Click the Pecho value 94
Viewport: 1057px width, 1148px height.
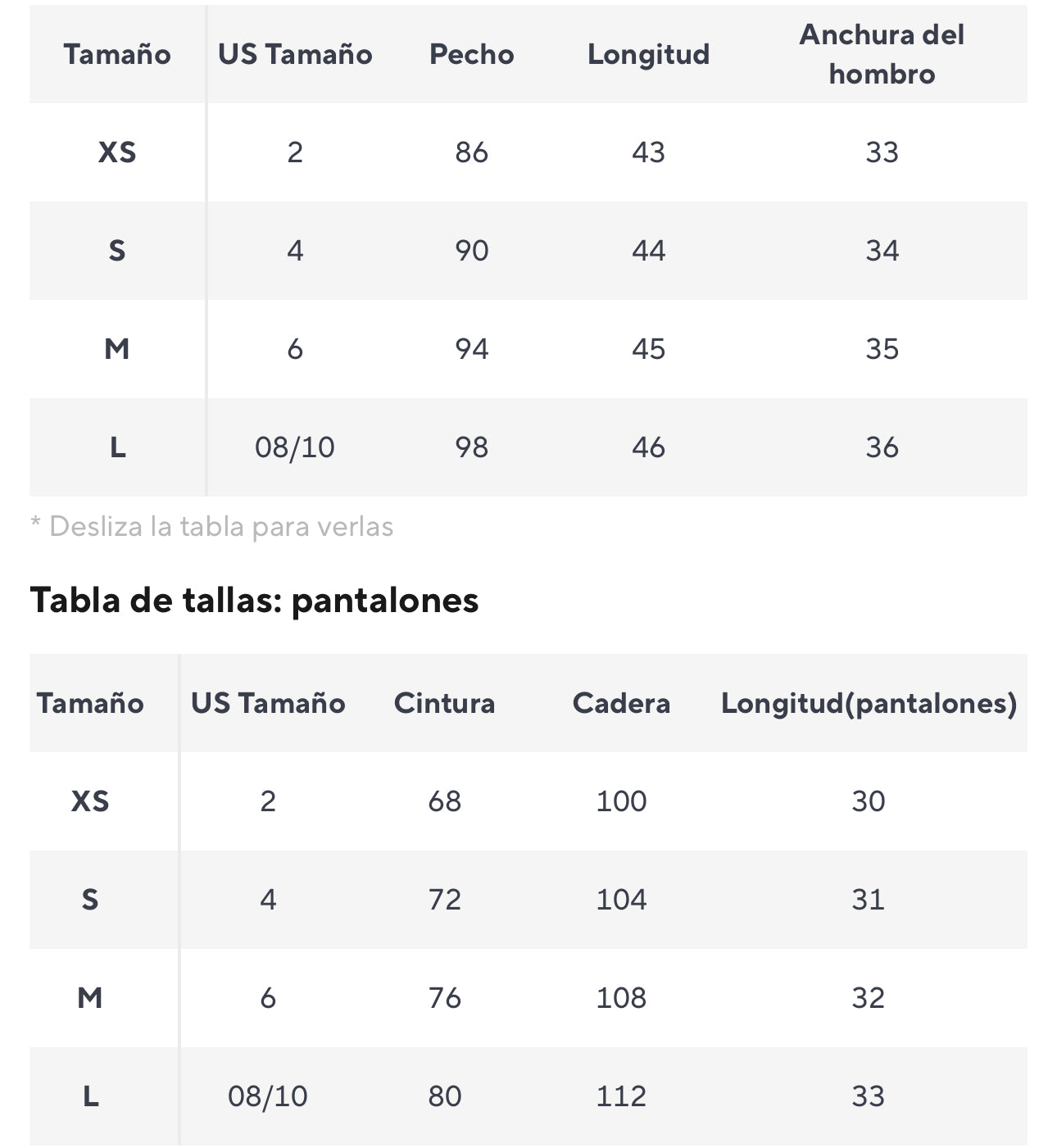pyautogui.click(x=471, y=349)
